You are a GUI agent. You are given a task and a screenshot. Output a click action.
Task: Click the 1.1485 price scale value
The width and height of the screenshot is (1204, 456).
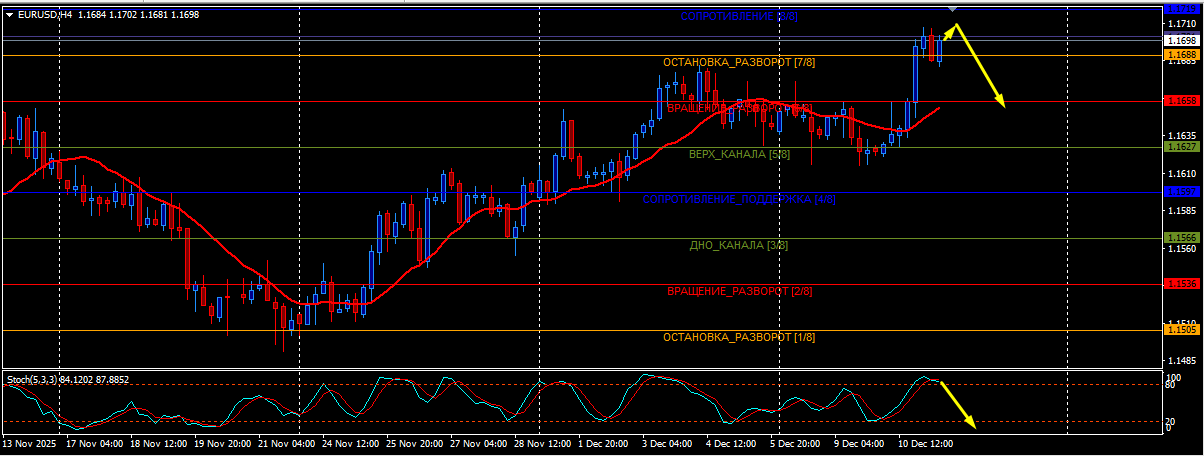click(x=1182, y=361)
